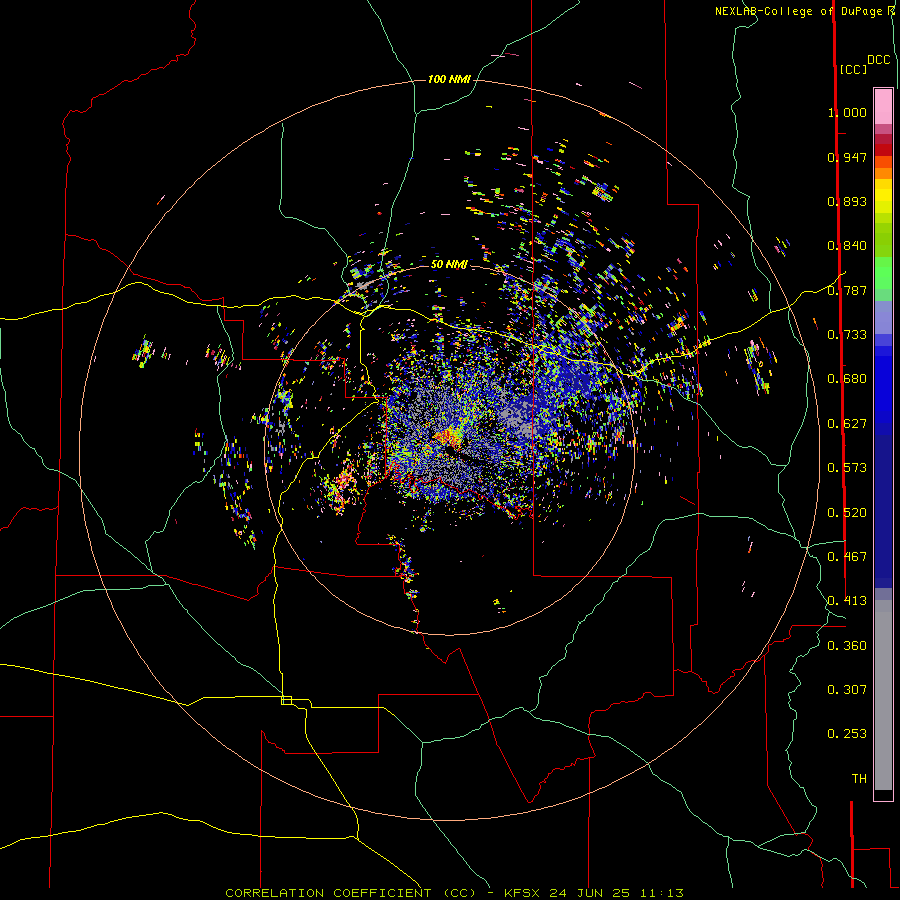Image resolution: width=900 pixels, height=900 pixels.
Task: Click the orange-red radar center clutter spot
Action: pos(447,439)
